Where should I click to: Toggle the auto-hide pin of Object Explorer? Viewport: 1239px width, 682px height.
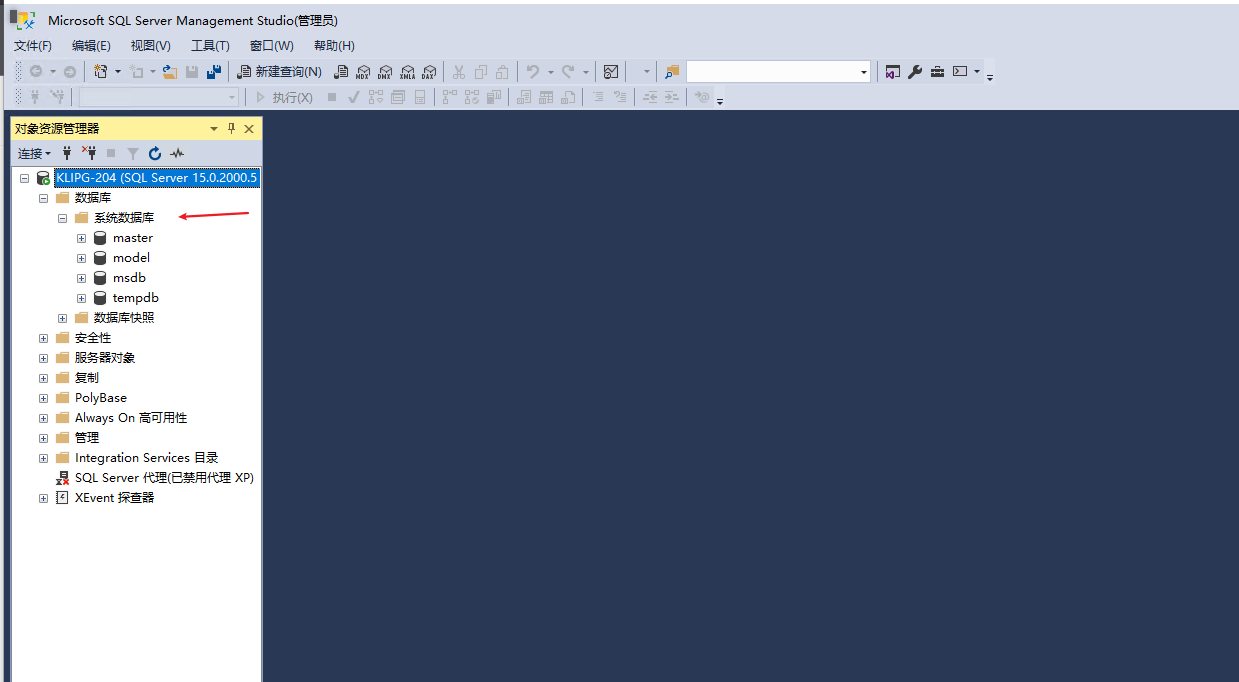231,128
